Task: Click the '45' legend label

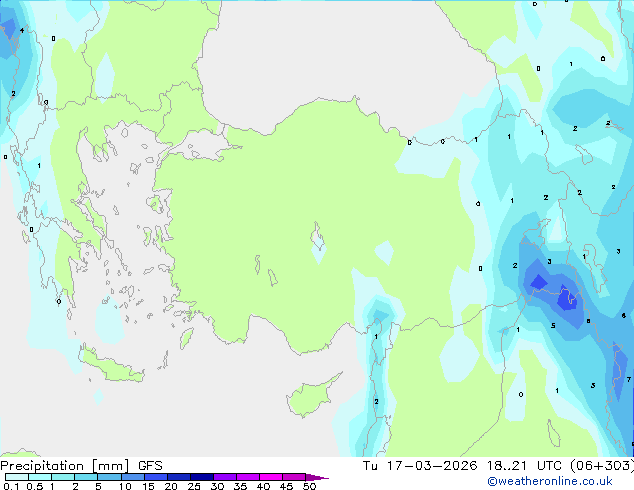Action: [x=286, y=486]
